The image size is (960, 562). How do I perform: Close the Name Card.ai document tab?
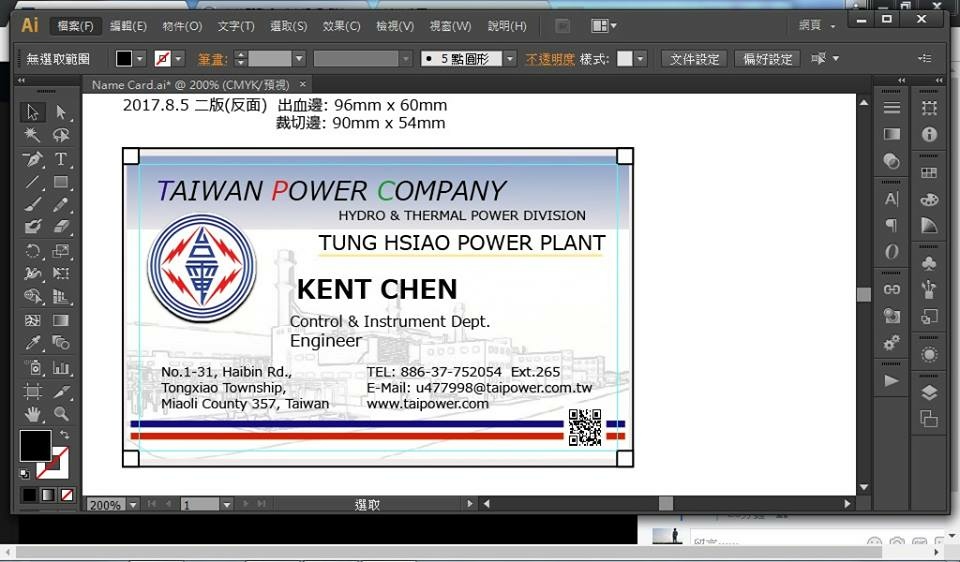click(302, 84)
